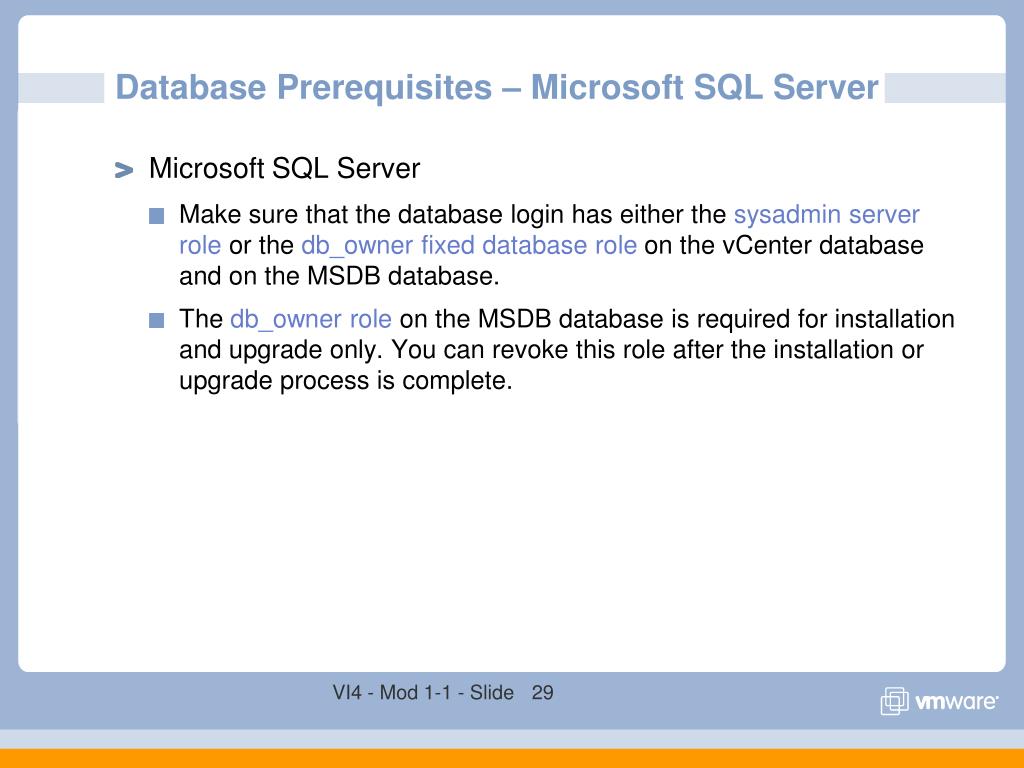Click the light blue bar left of title

tap(61, 88)
